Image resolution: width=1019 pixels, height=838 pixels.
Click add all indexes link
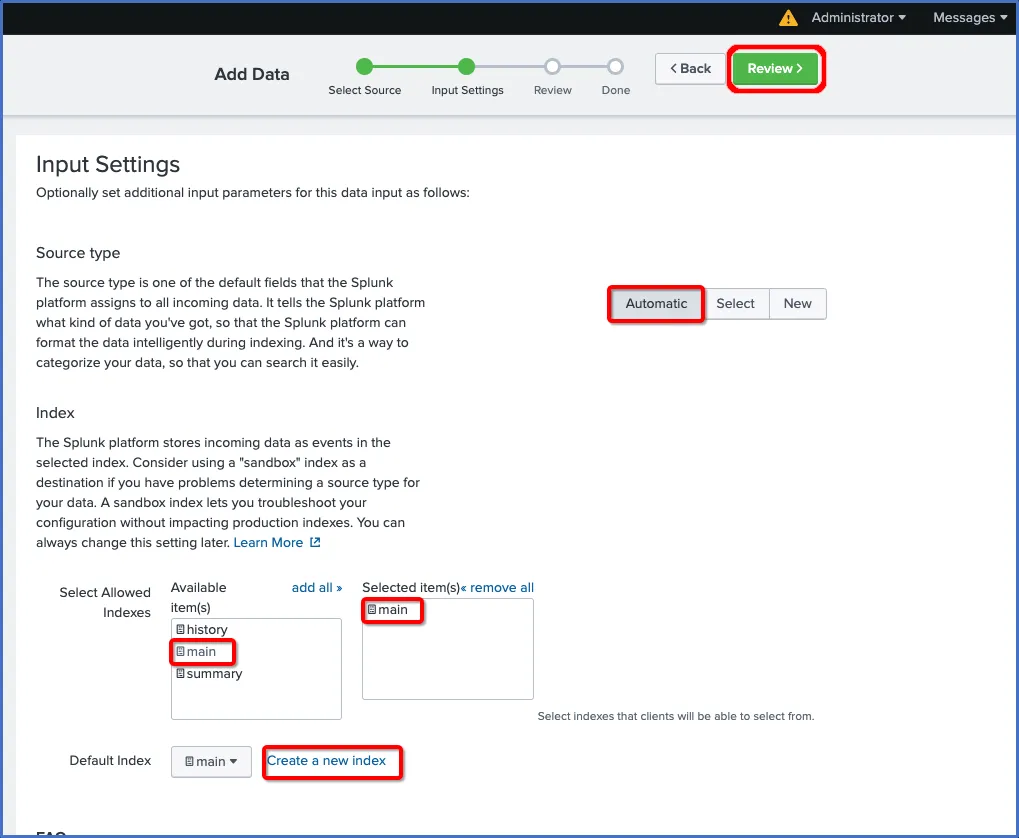click(316, 588)
